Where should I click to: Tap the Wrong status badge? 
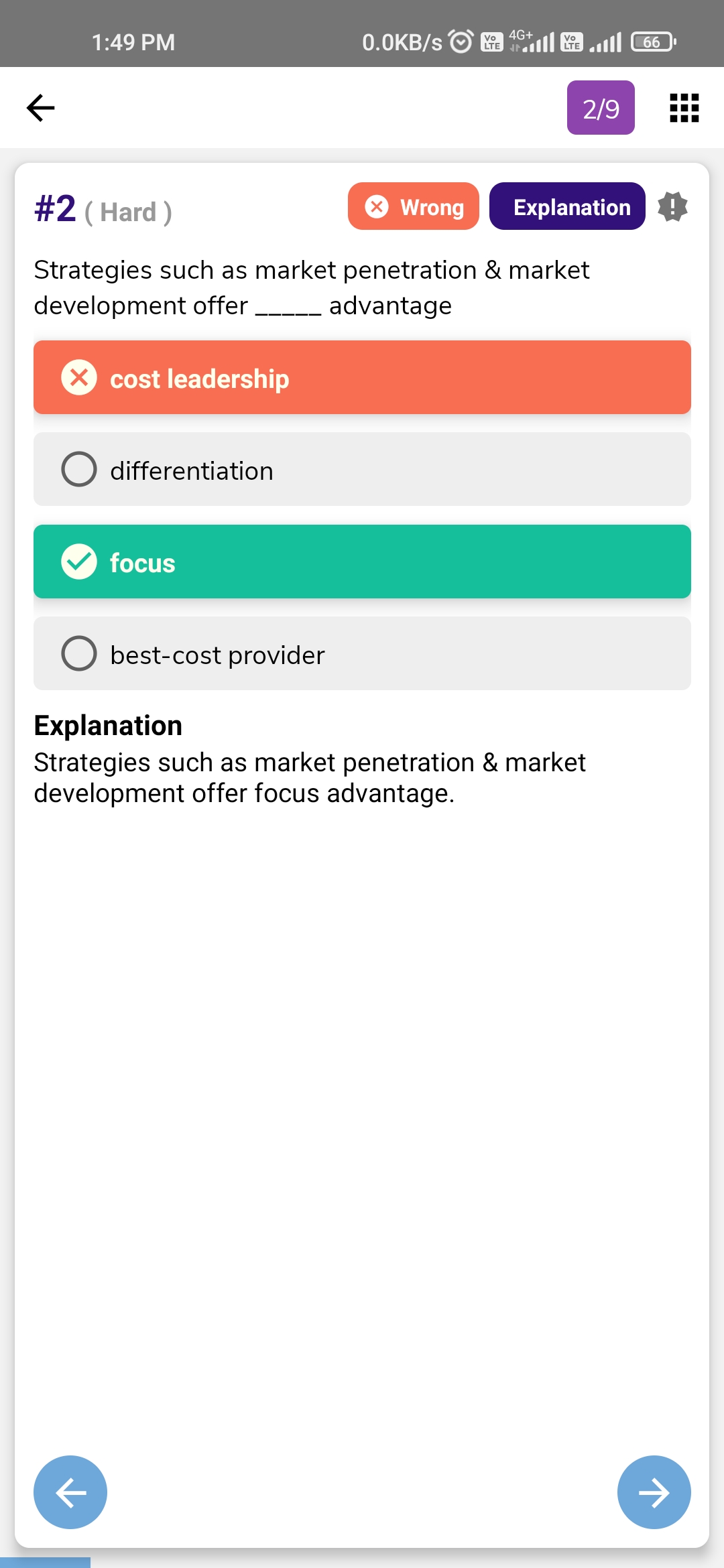click(x=413, y=206)
